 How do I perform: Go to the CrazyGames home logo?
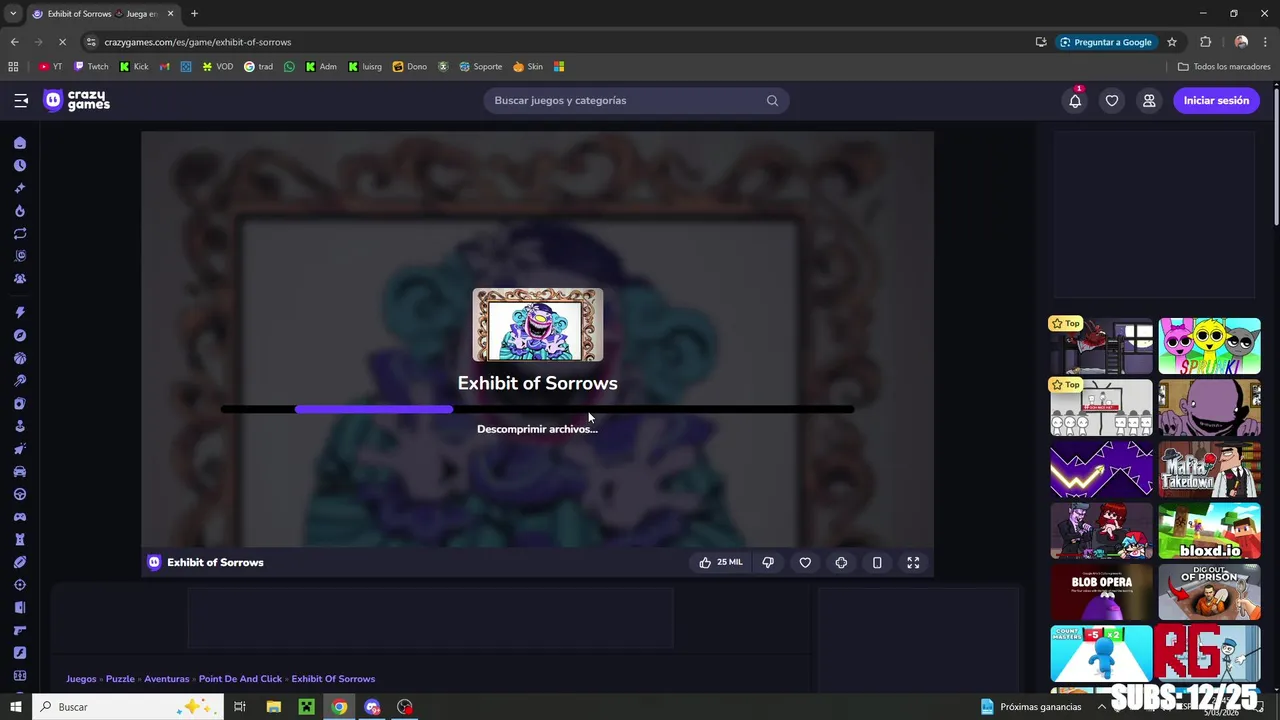(x=77, y=100)
